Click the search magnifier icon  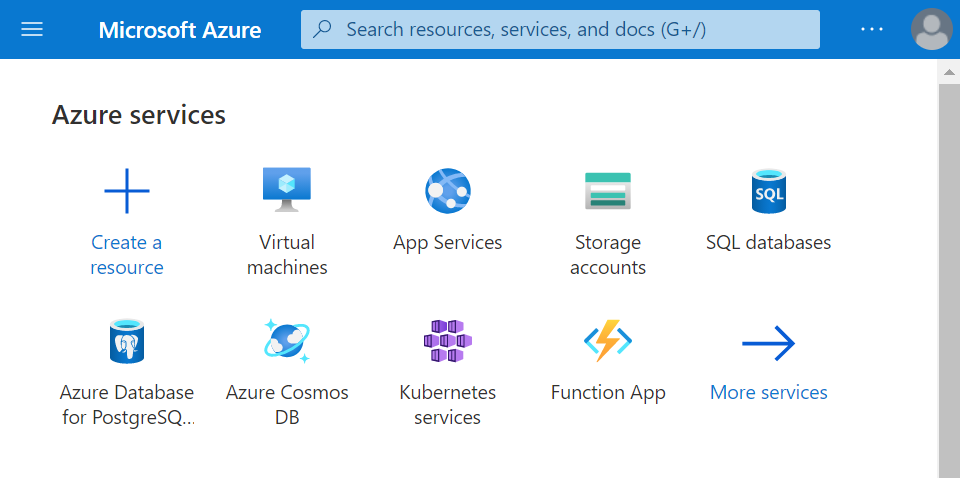click(x=323, y=29)
